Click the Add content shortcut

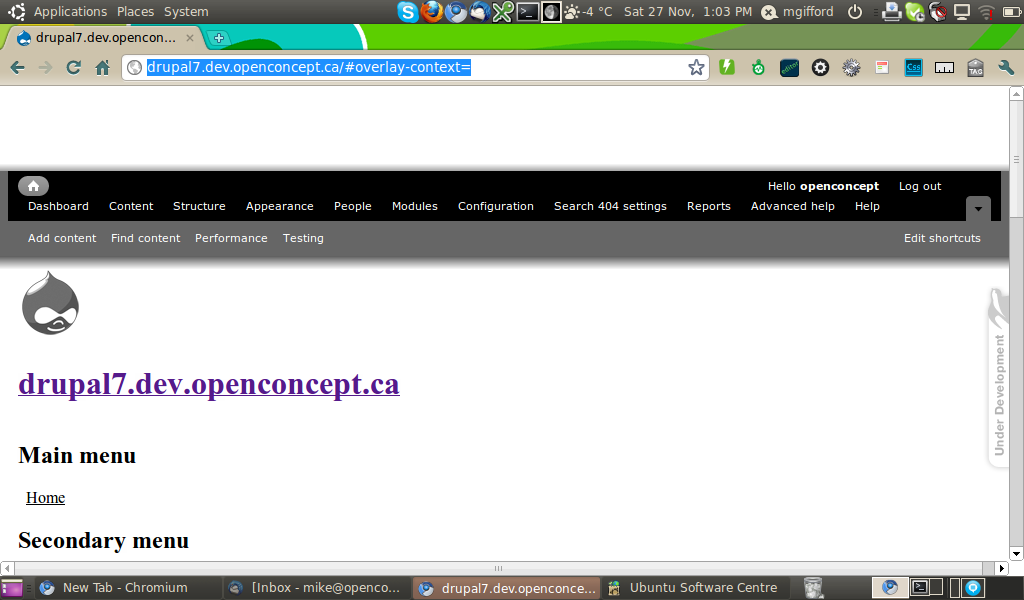(62, 238)
